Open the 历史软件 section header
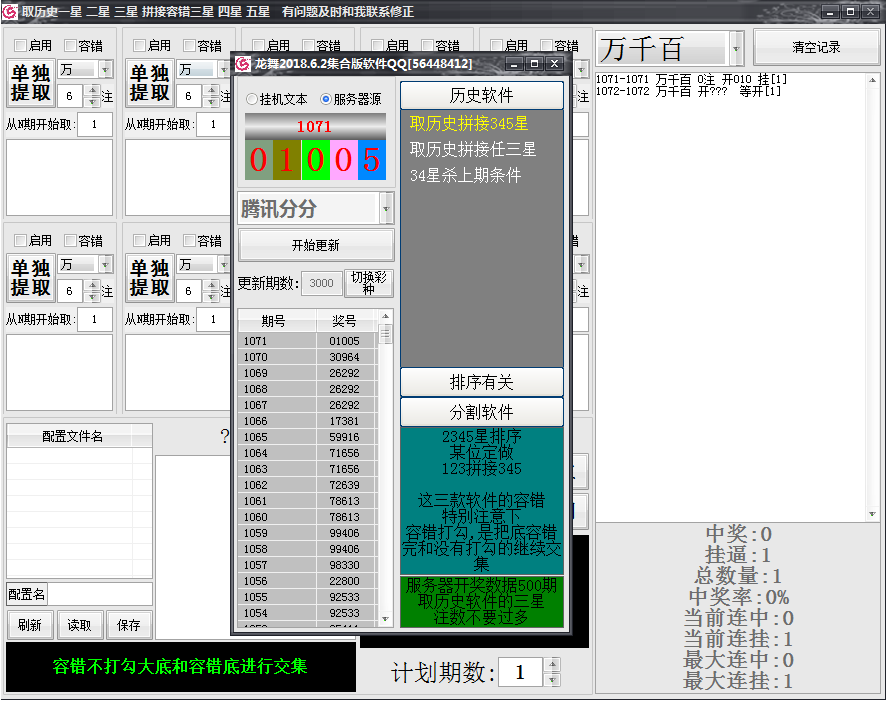This screenshot has height=703, width=889. [481, 96]
